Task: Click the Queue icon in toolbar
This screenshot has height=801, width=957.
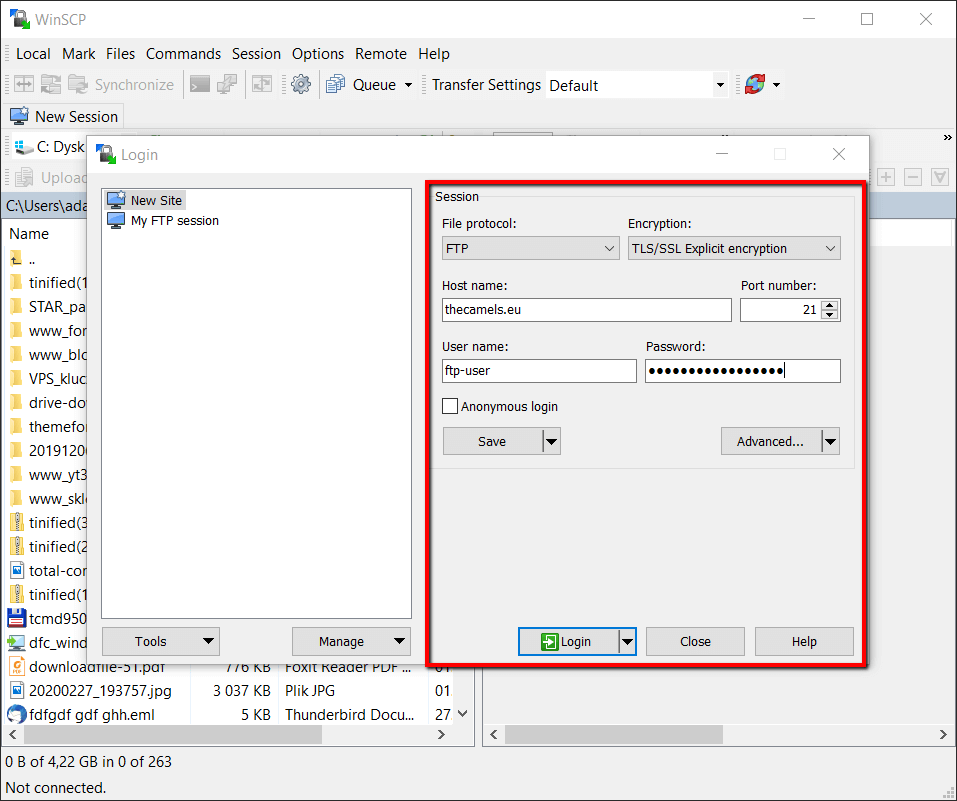Action: 335,85
